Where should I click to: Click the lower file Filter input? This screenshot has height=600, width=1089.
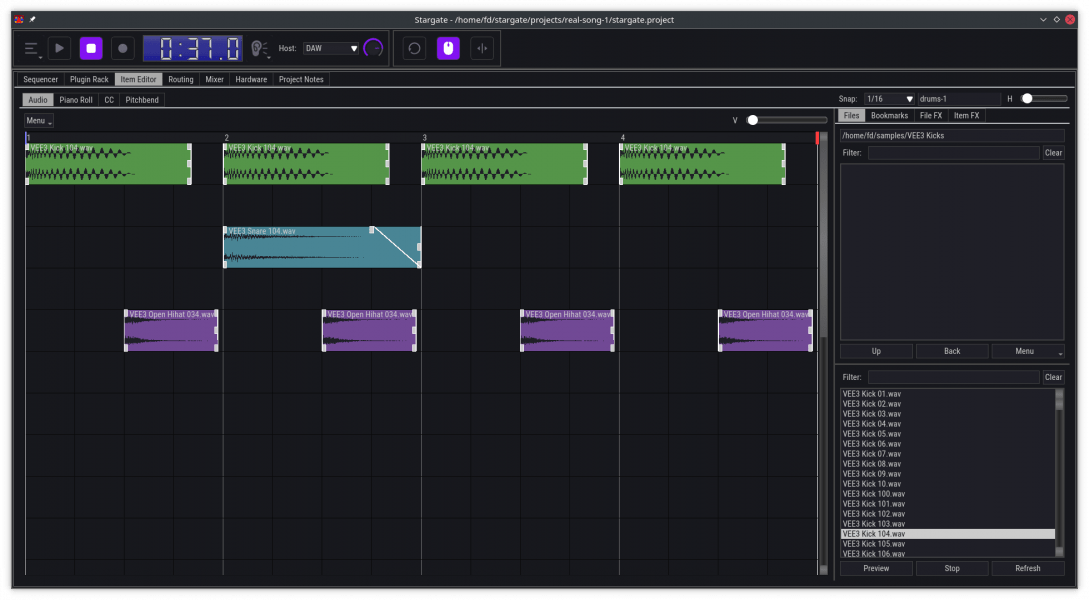pos(953,377)
